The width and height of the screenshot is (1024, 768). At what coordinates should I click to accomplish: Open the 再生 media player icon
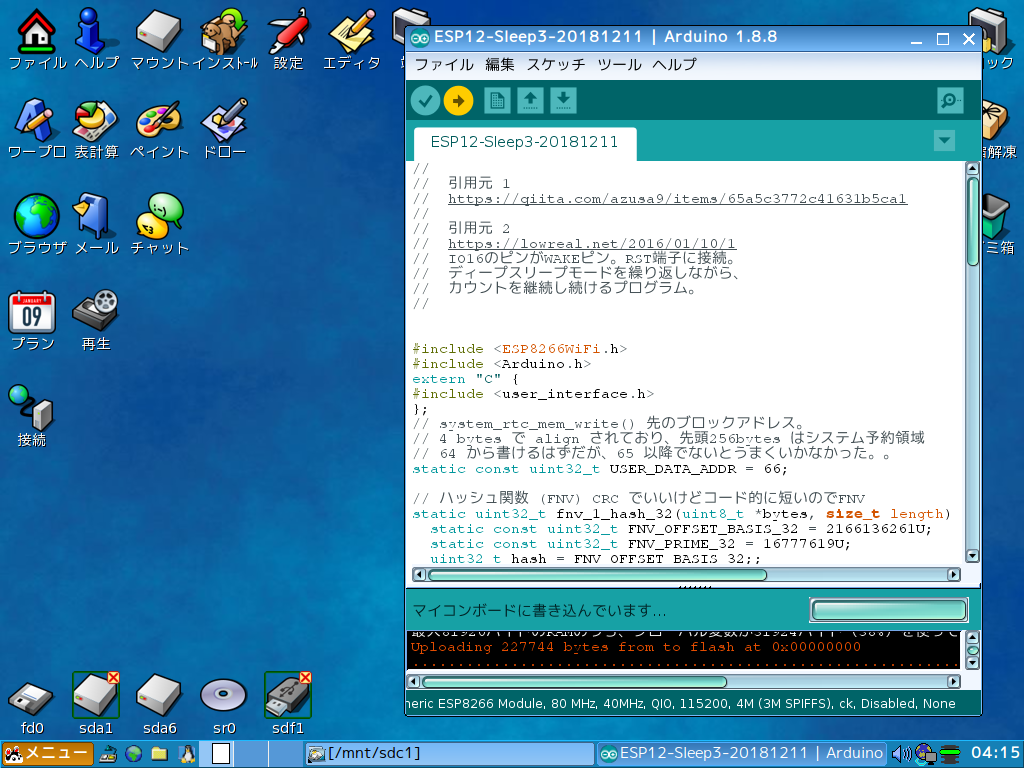coord(96,321)
